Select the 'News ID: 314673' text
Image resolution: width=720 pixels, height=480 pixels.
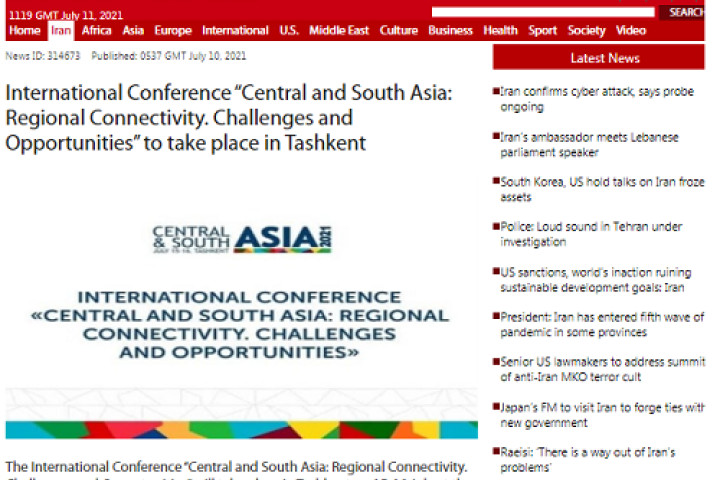(x=43, y=56)
